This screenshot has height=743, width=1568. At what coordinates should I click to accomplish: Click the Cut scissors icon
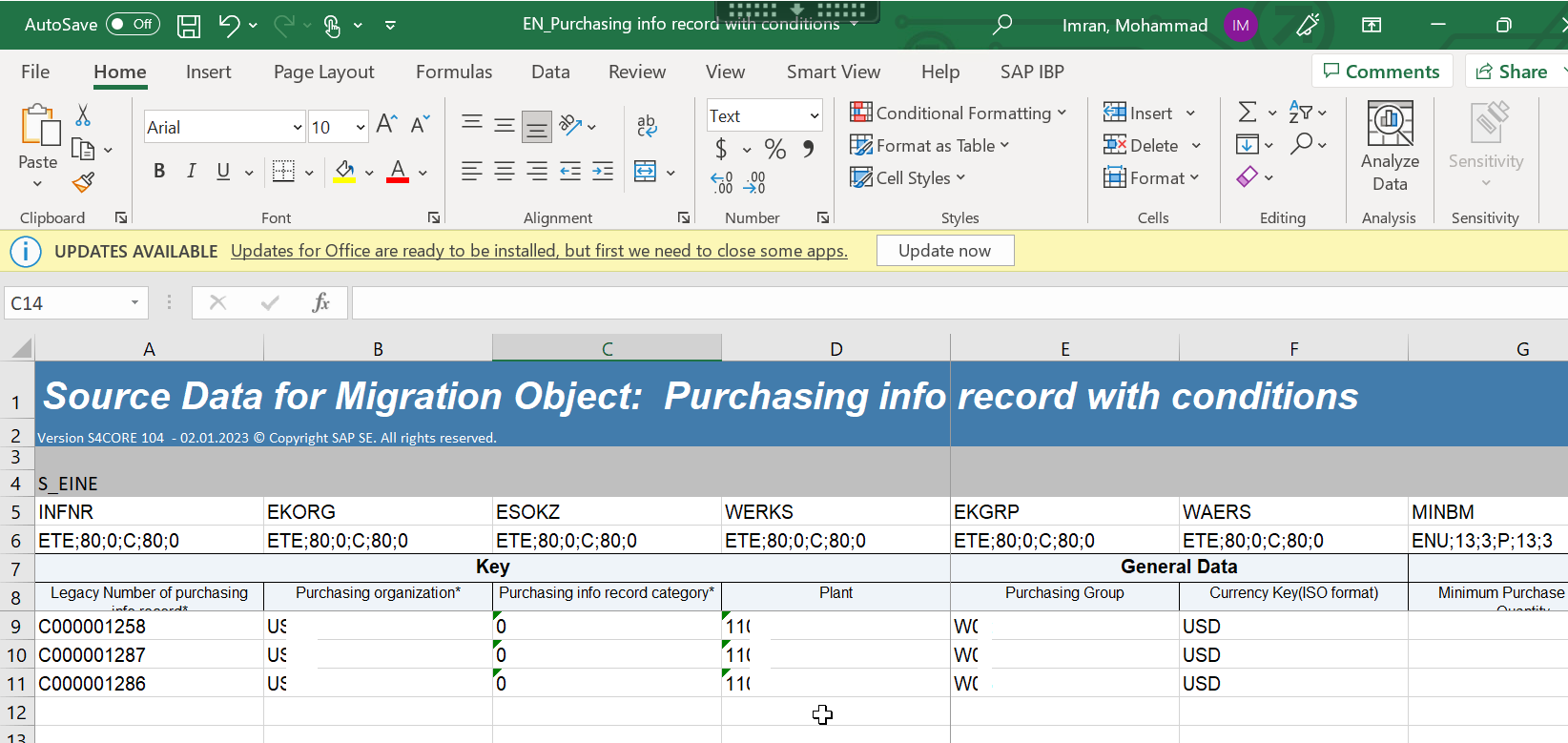[83, 115]
